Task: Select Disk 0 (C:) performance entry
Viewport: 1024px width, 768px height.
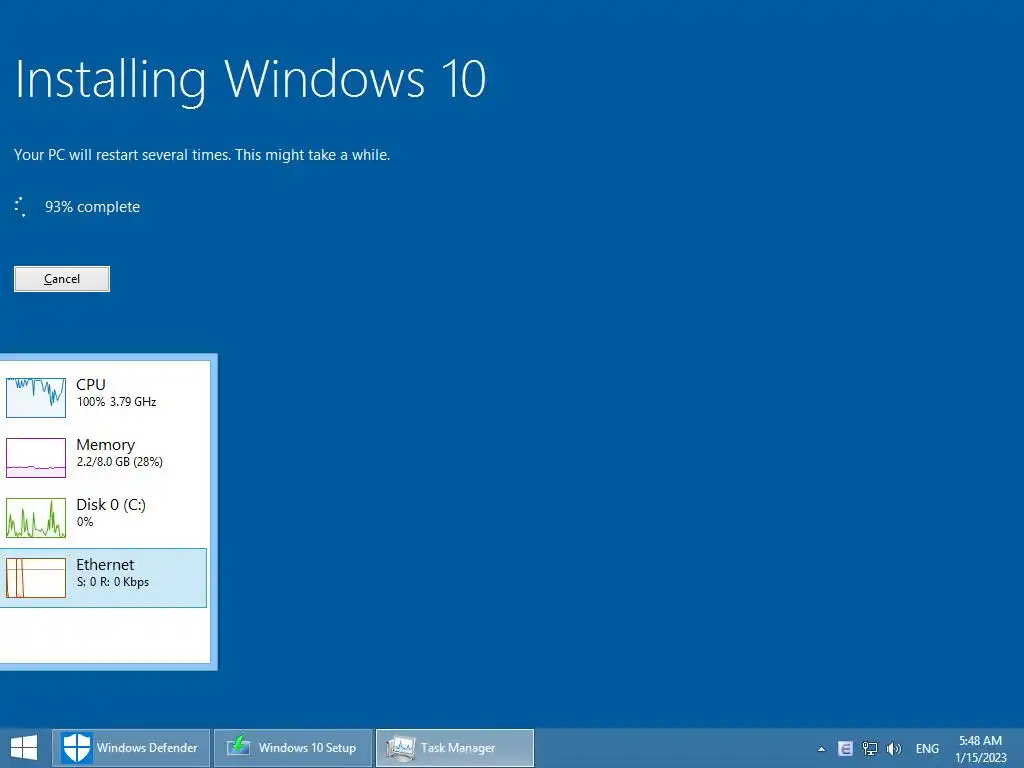Action: pyautogui.click(x=103, y=518)
